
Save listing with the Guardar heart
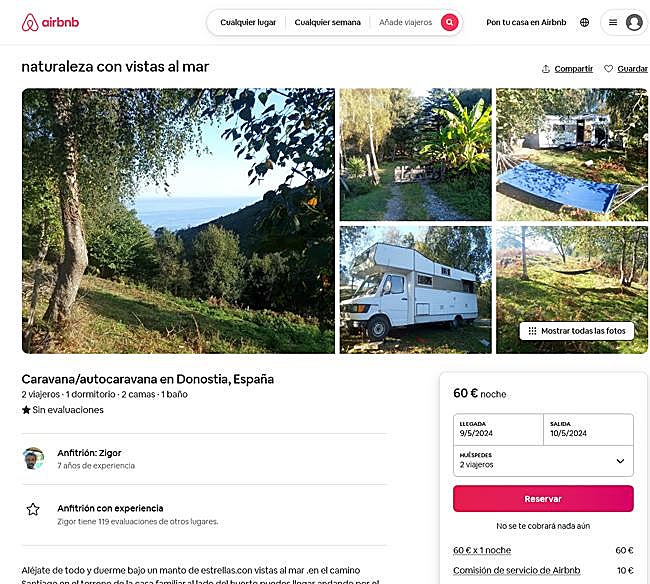625,69
